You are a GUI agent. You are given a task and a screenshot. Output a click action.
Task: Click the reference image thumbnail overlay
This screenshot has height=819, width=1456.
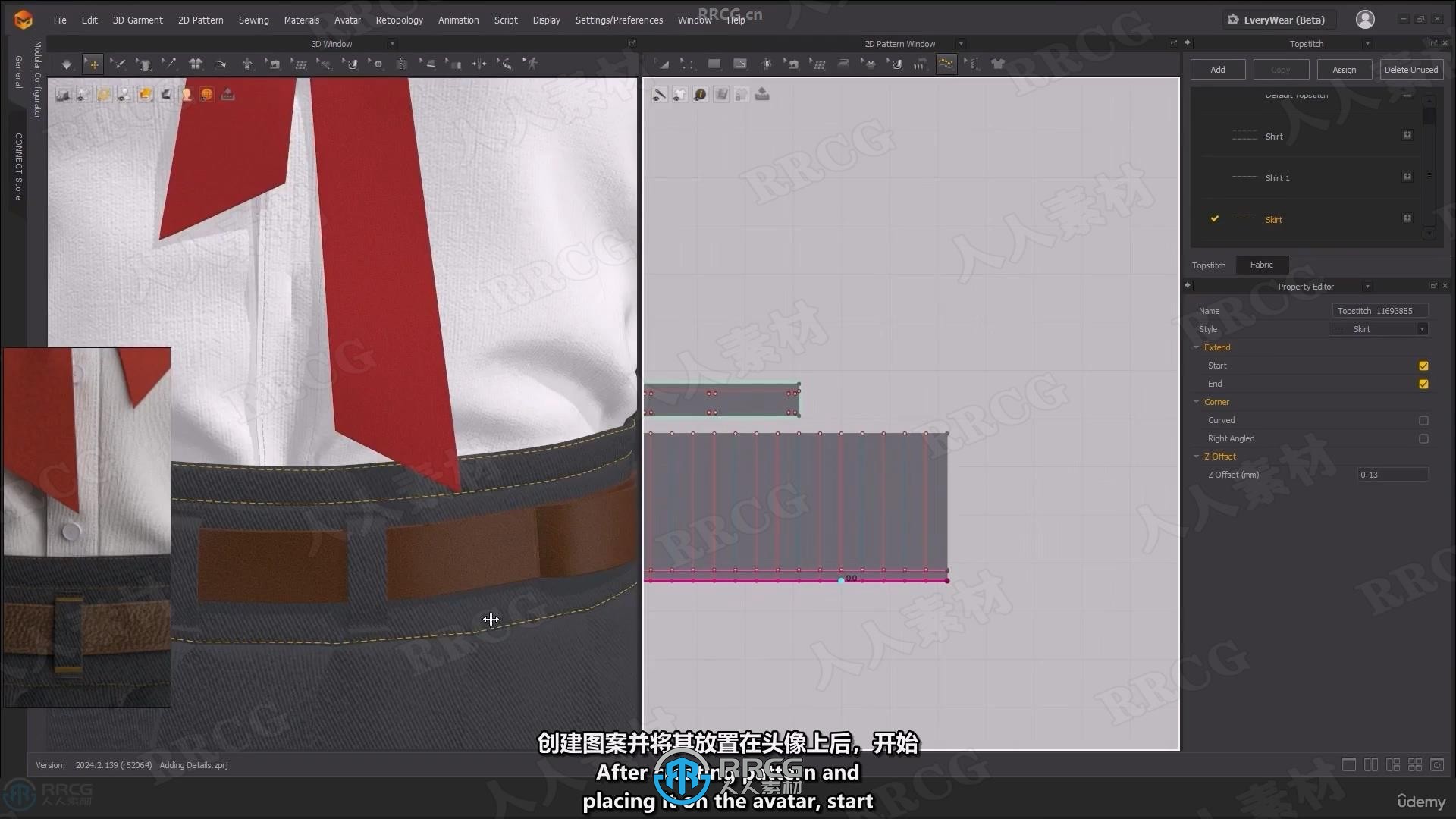[x=87, y=527]
